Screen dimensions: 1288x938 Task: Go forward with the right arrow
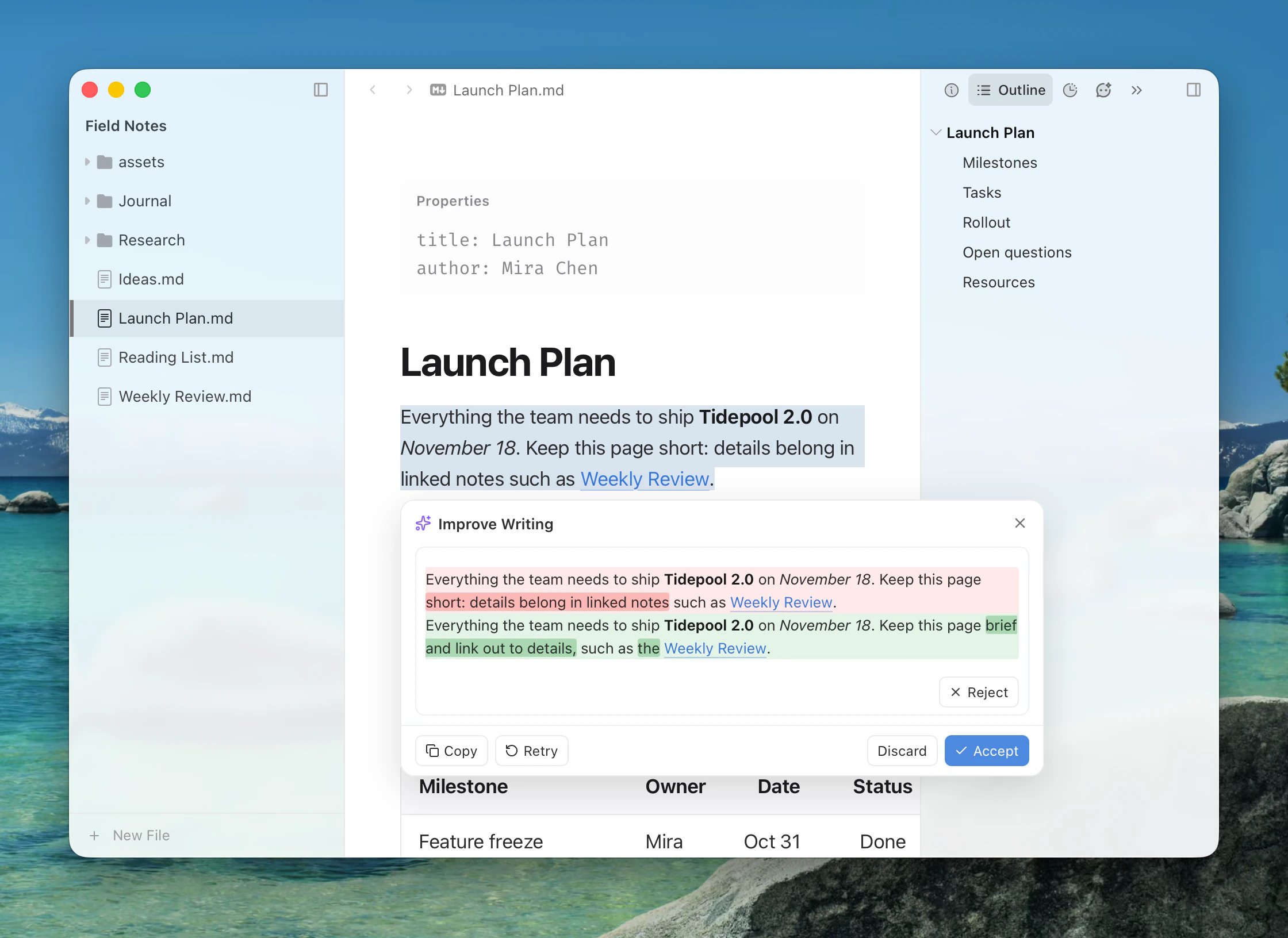point(409,90)
